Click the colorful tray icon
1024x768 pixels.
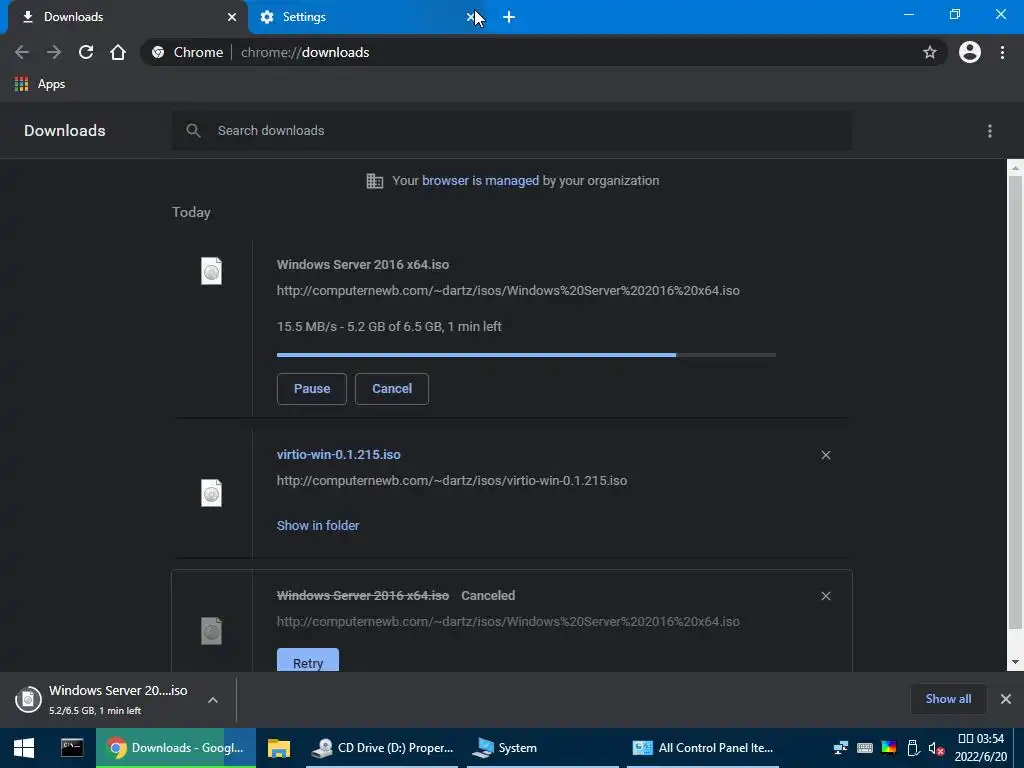click(889, 748)
